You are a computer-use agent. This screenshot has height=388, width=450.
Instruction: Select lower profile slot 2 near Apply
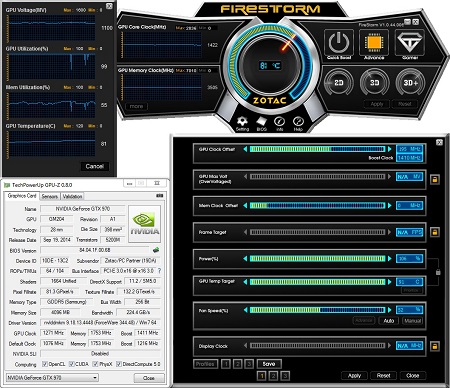coord(273,376)
